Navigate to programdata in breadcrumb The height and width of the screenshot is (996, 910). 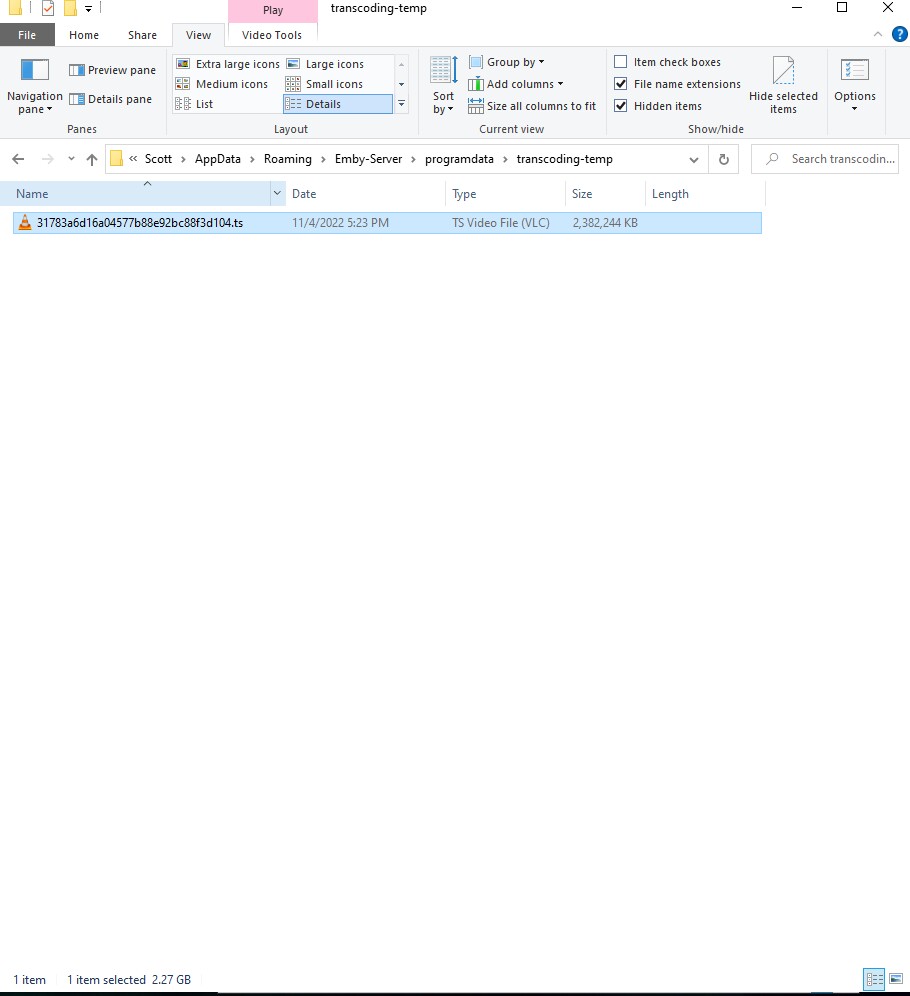click(x=459, y=159)
